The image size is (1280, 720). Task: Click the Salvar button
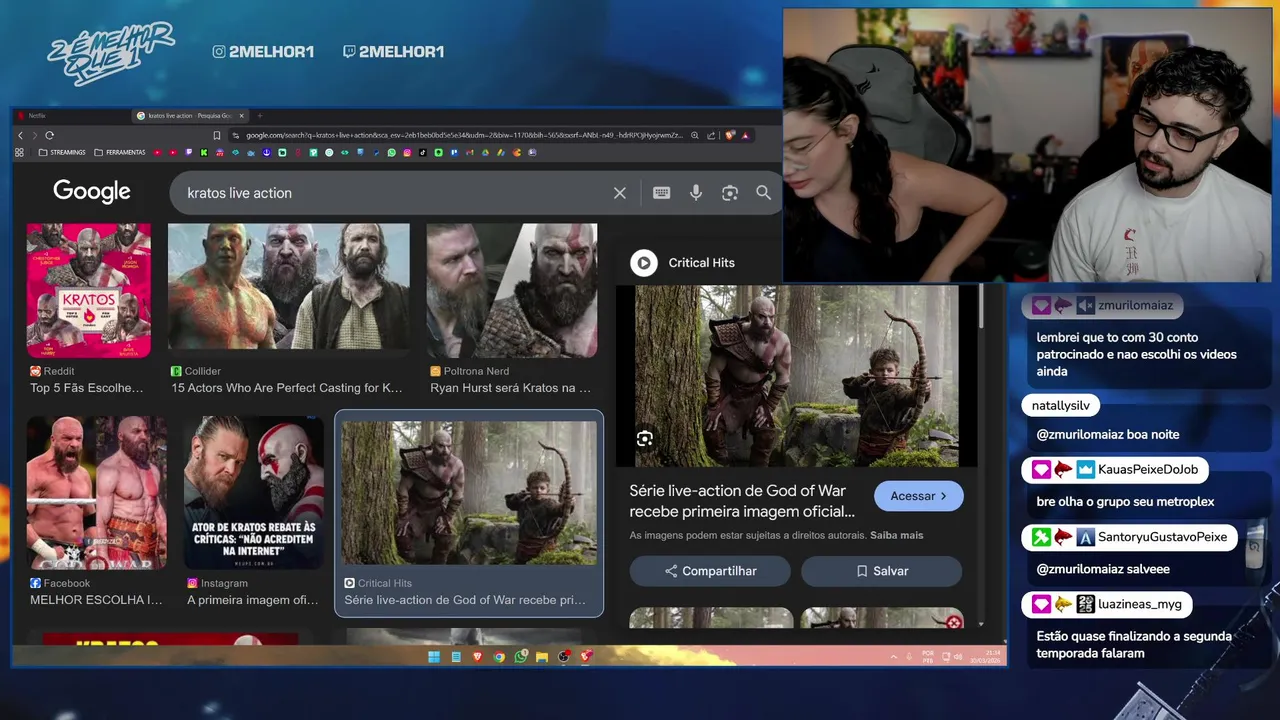point(881,571)
